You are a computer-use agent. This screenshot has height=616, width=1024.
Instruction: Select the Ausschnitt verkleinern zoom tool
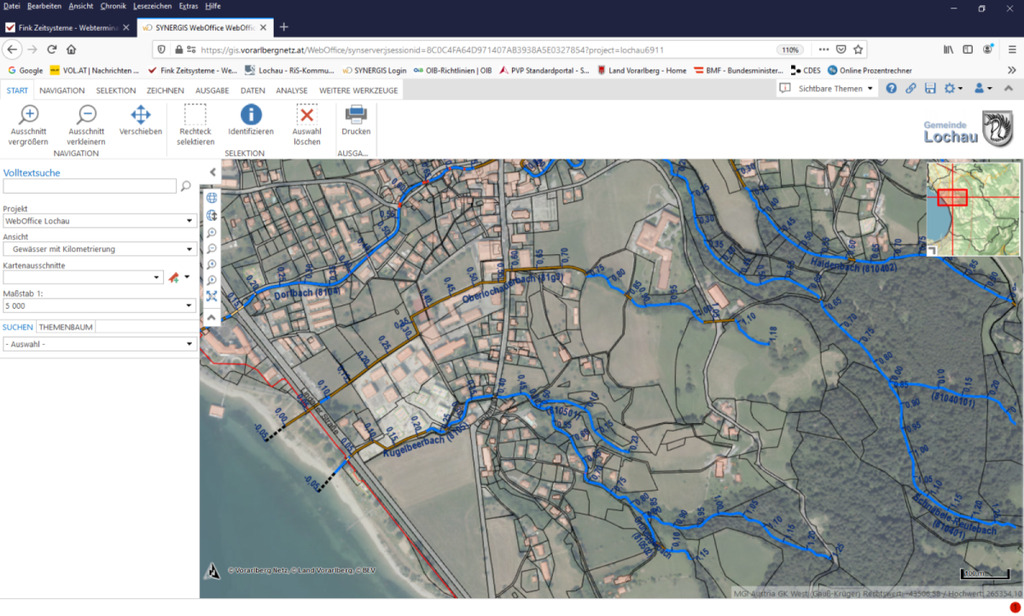87,115
